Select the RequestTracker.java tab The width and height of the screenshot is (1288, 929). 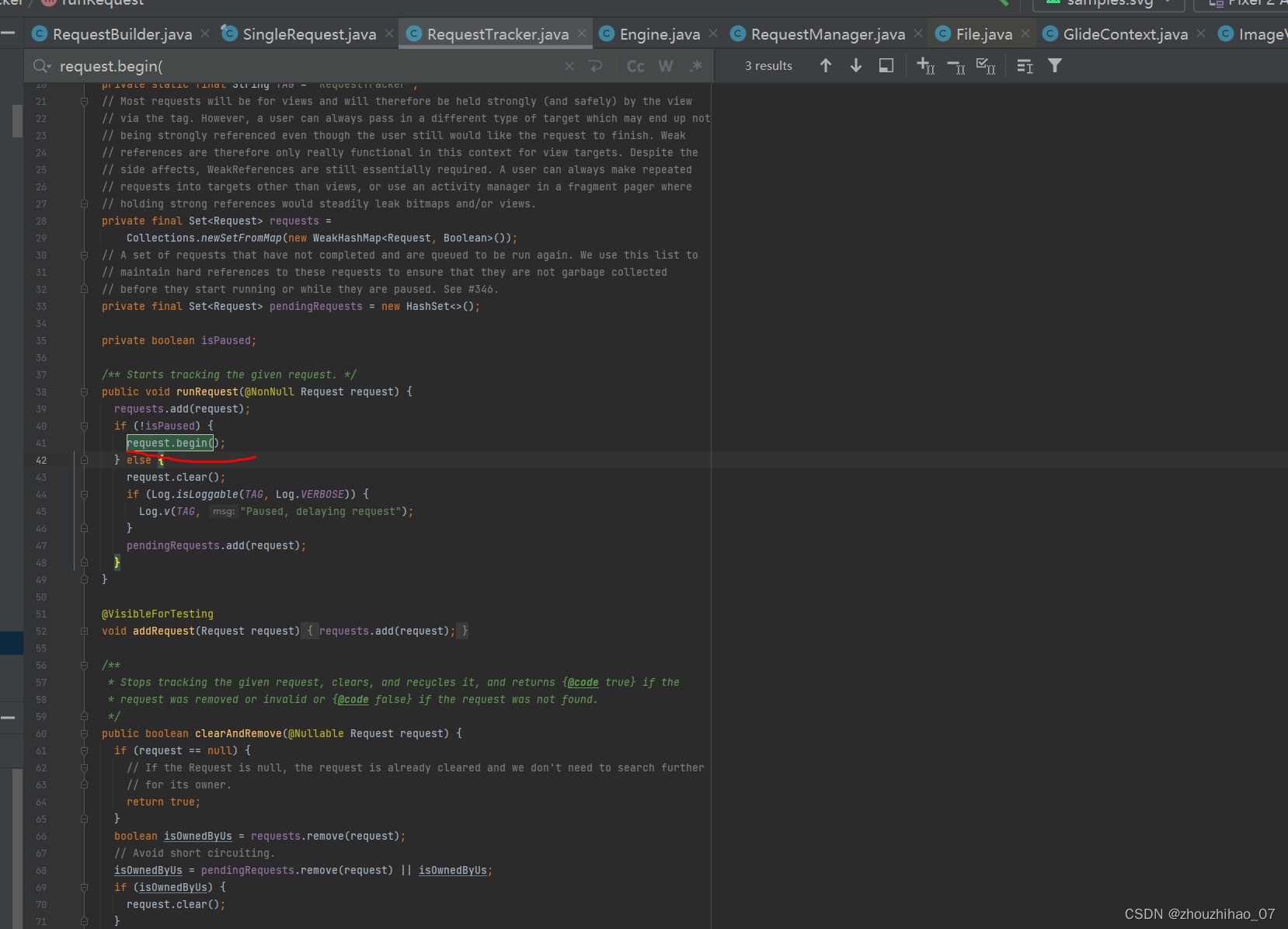(x=497, y=34)
